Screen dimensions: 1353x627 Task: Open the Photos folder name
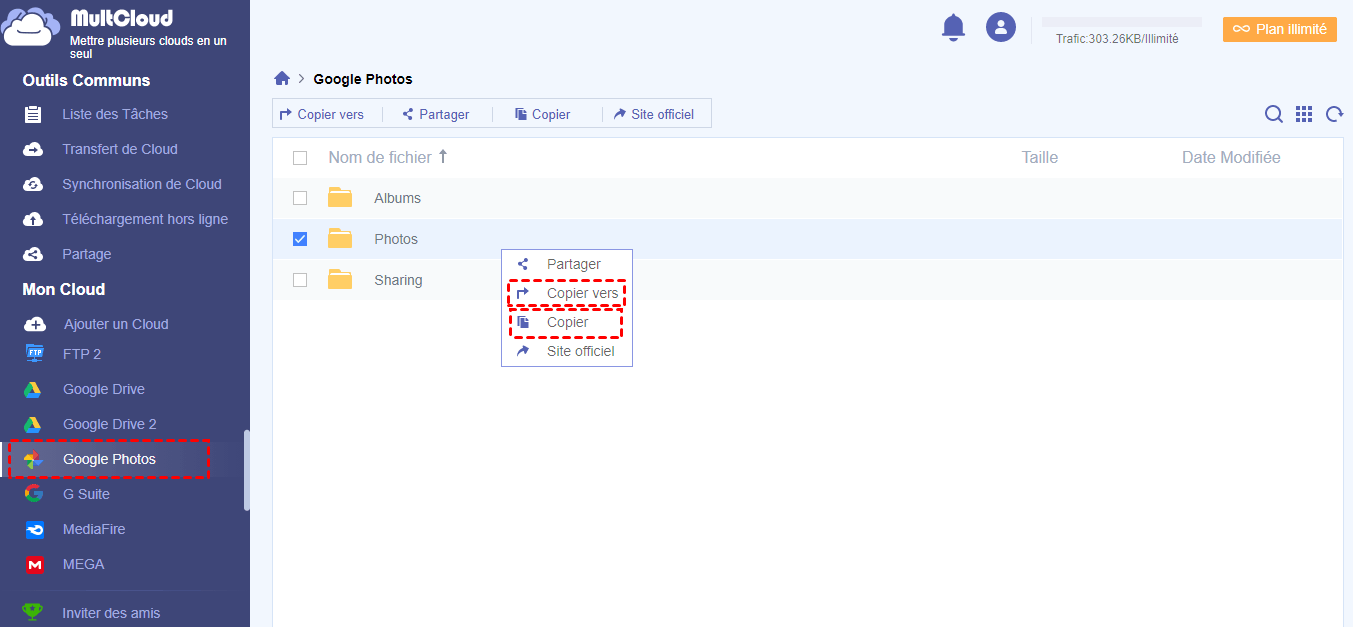(x=396, y=239)
